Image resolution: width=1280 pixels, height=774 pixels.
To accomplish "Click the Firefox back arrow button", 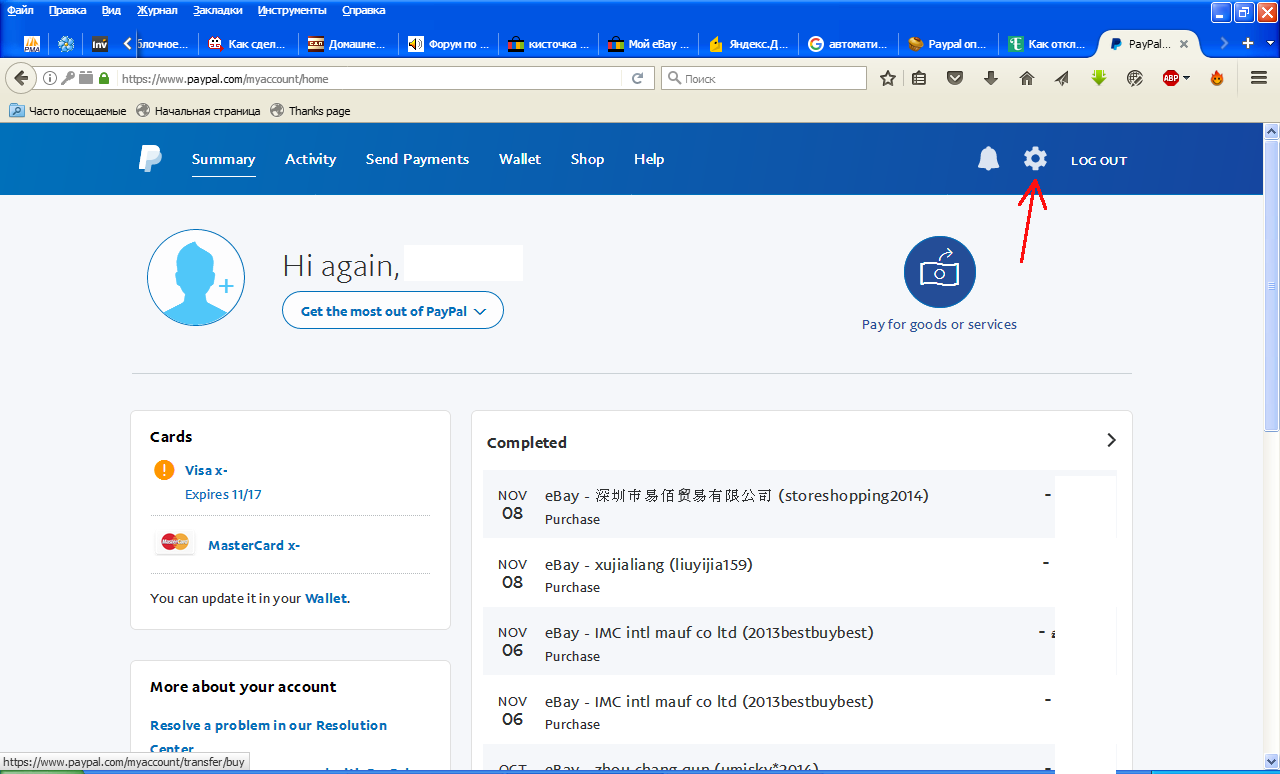I will point(21,78).
